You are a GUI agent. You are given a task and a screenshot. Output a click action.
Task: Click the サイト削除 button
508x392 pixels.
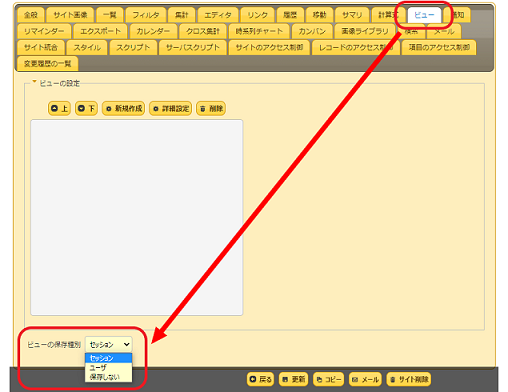click(x=409, y=379)
